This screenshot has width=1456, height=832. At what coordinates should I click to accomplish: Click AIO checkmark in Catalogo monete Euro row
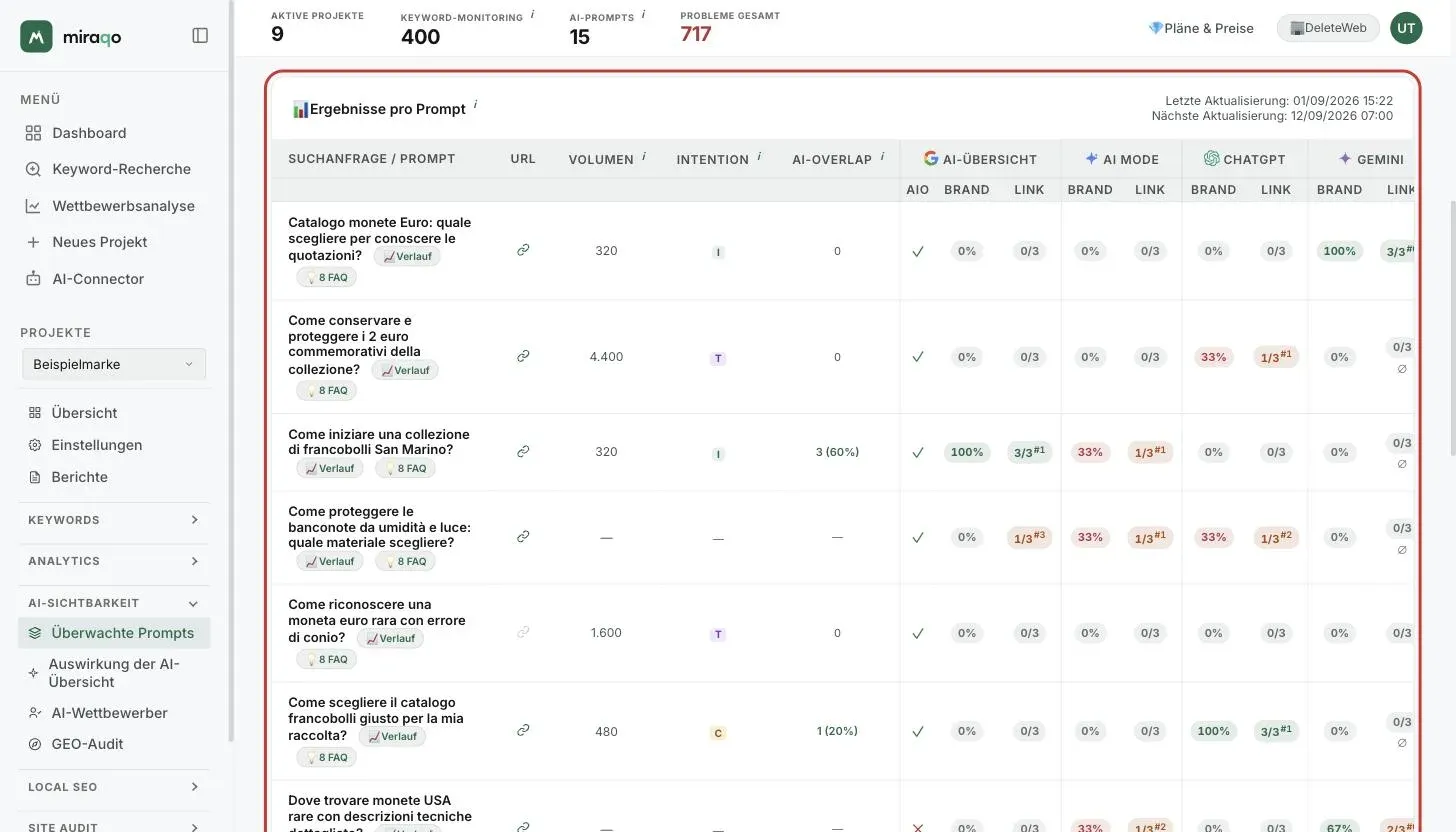click(918, 251)
